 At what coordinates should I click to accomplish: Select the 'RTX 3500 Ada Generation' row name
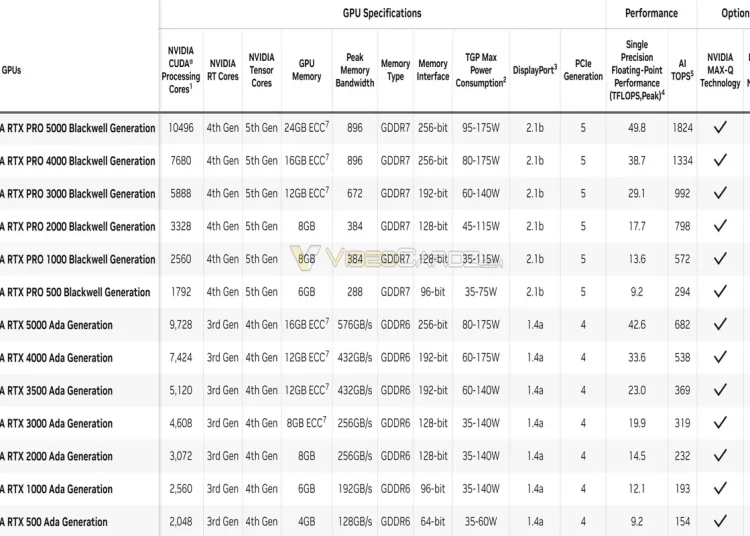click(56, 391)
